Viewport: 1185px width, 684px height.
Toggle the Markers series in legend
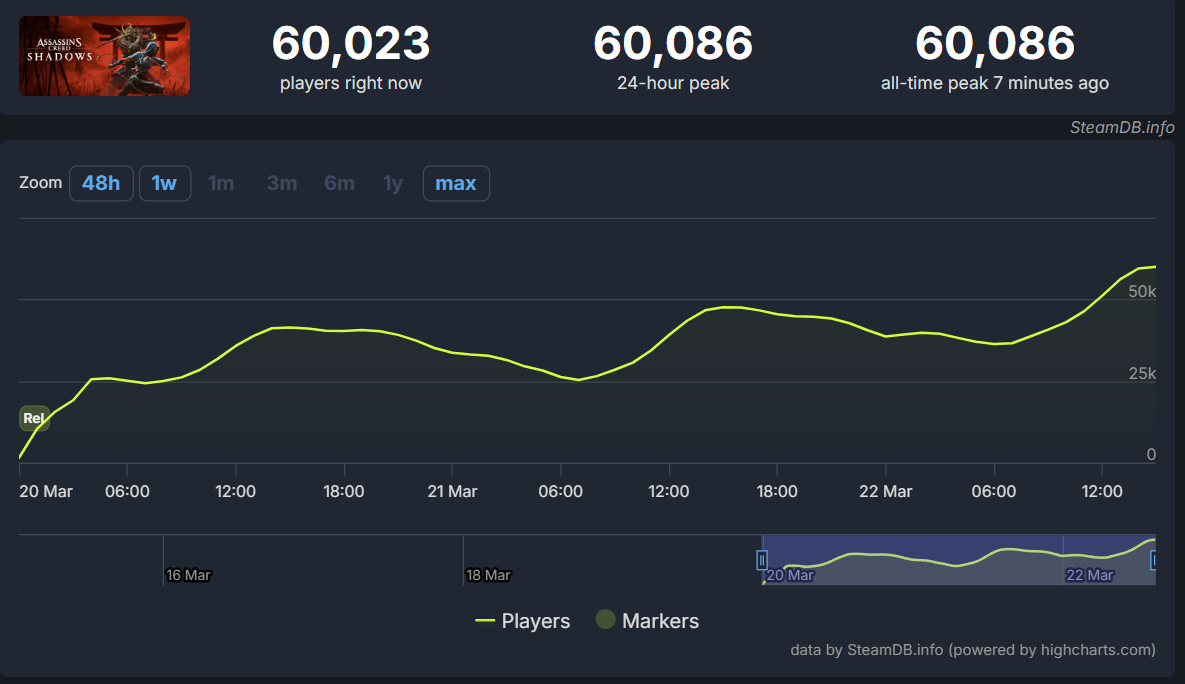[647, 621]
